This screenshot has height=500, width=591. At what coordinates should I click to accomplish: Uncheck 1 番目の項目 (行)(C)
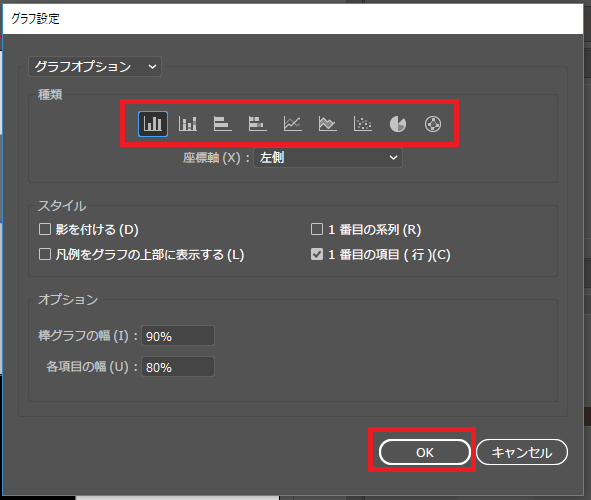[x=317, y=254]
